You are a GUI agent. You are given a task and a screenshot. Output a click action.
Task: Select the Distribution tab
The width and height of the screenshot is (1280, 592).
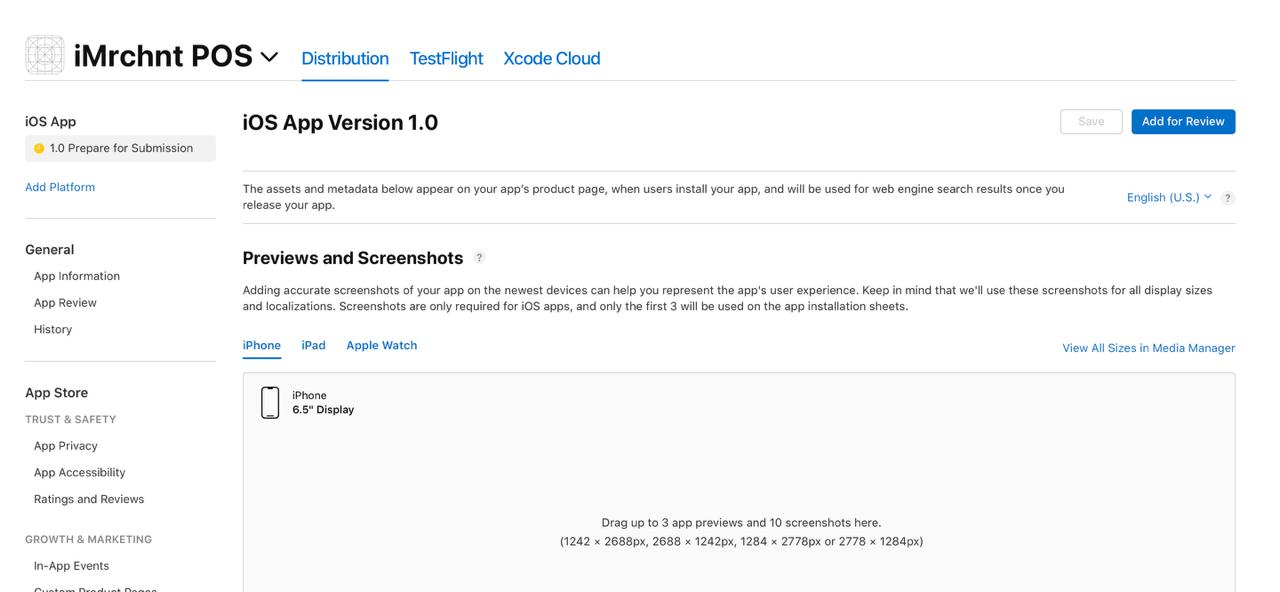click(x=345, y=58)
